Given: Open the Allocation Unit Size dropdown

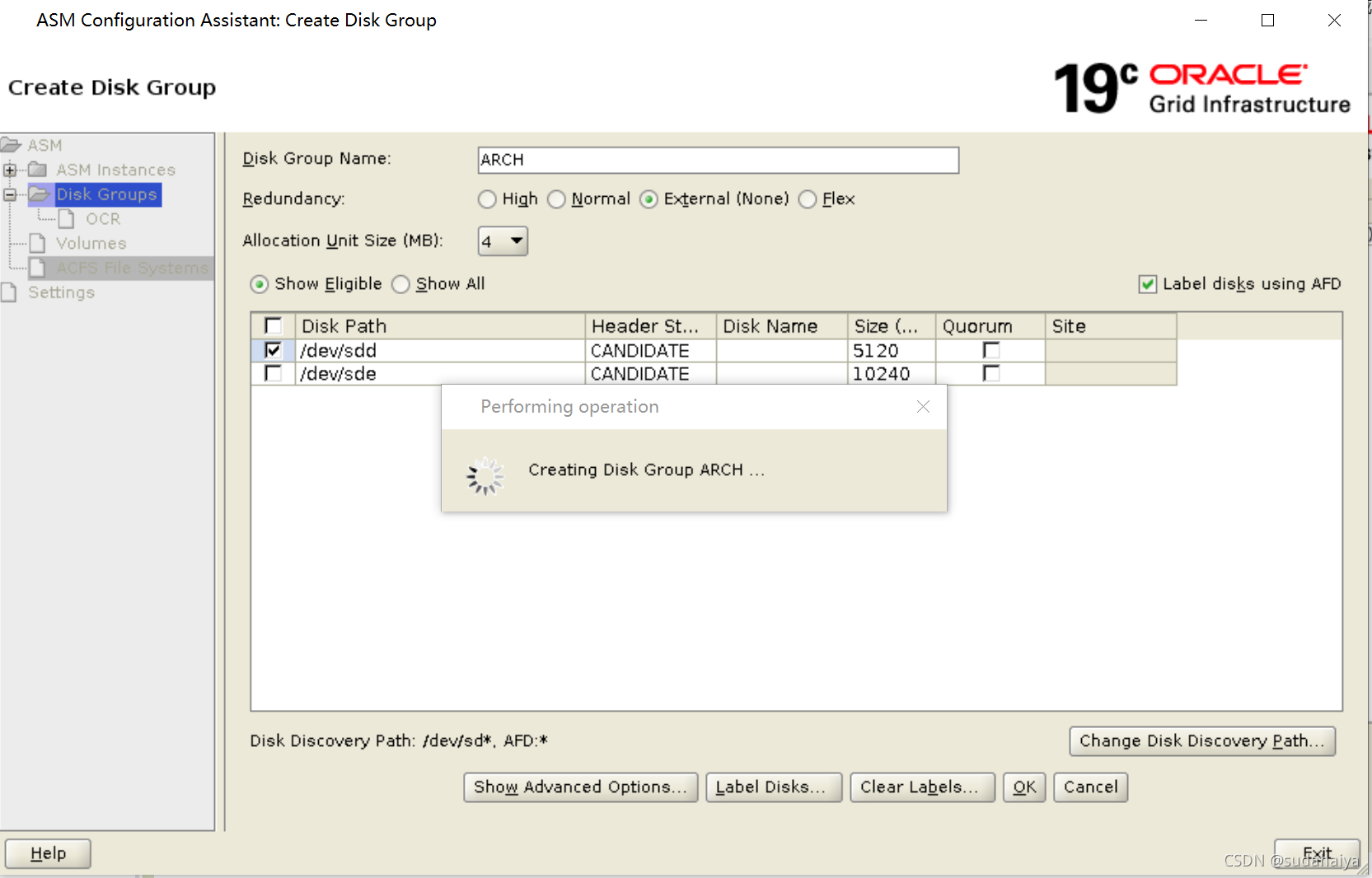Looking at the screenshot, I should pyautogui.click(x=503, y=241).
